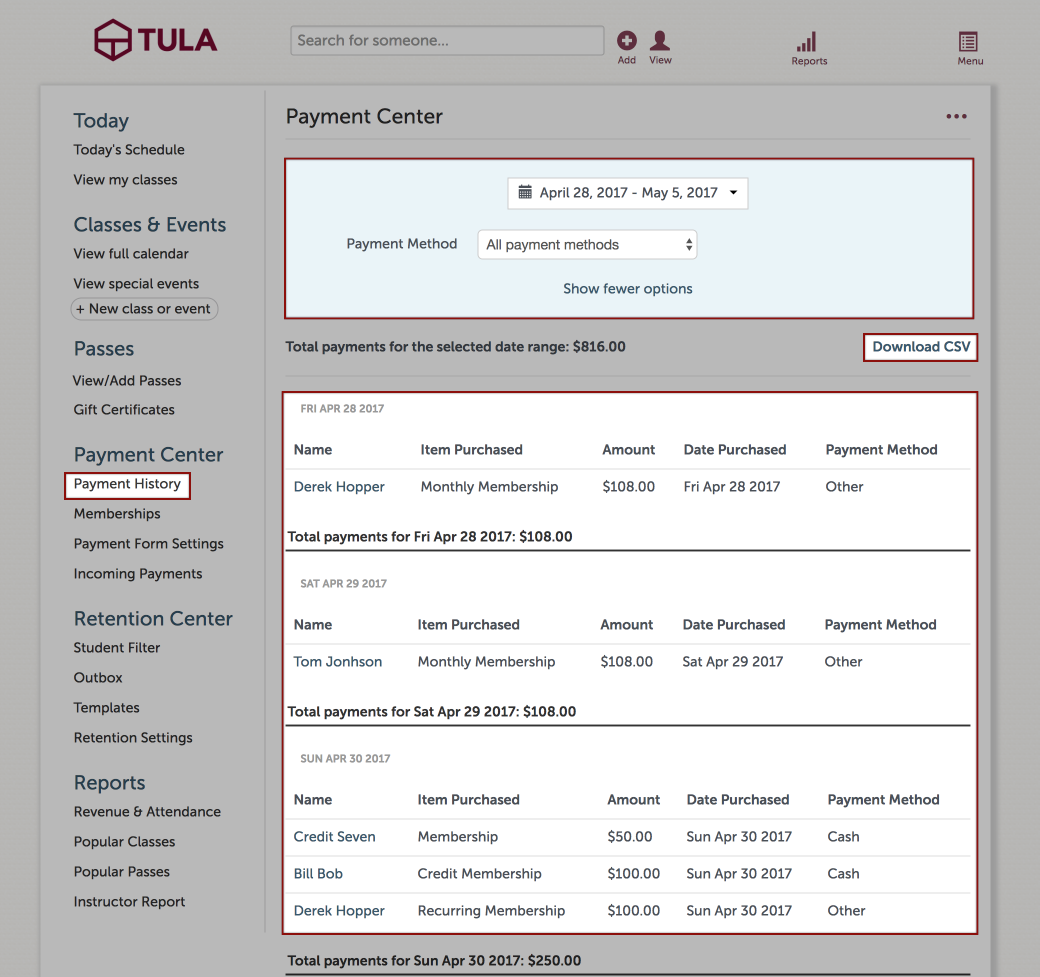The height and width of the screenshot is (977, 1040).
Task: Click Classes & Events sidebar heading
Action: click(x=150, y=225)
